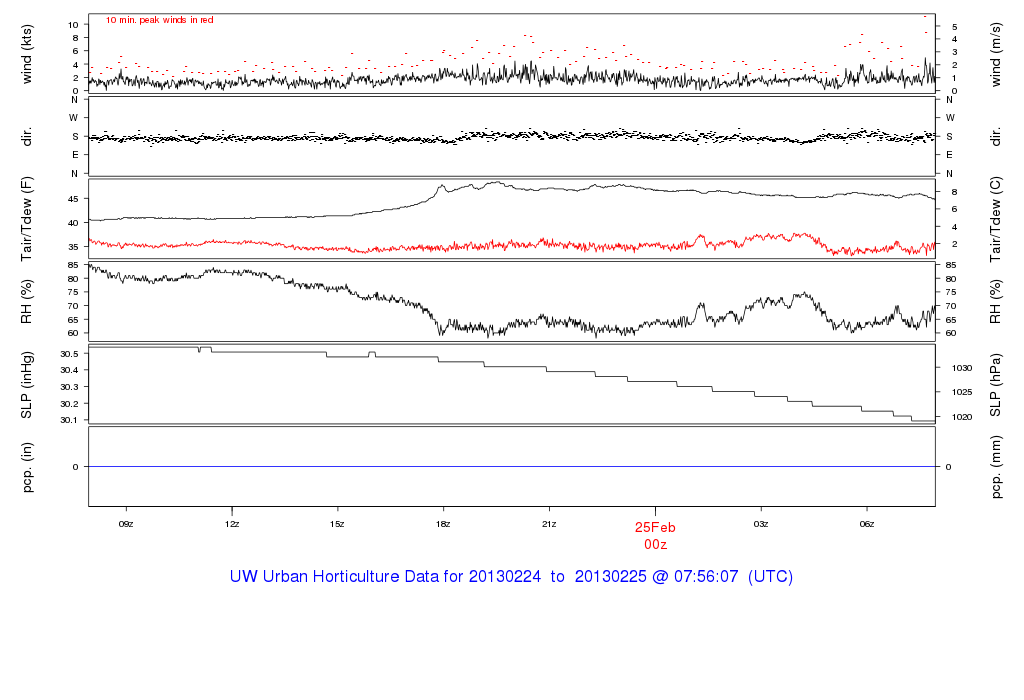Click the '03z' time axis tick label

[x=761, y=524]
